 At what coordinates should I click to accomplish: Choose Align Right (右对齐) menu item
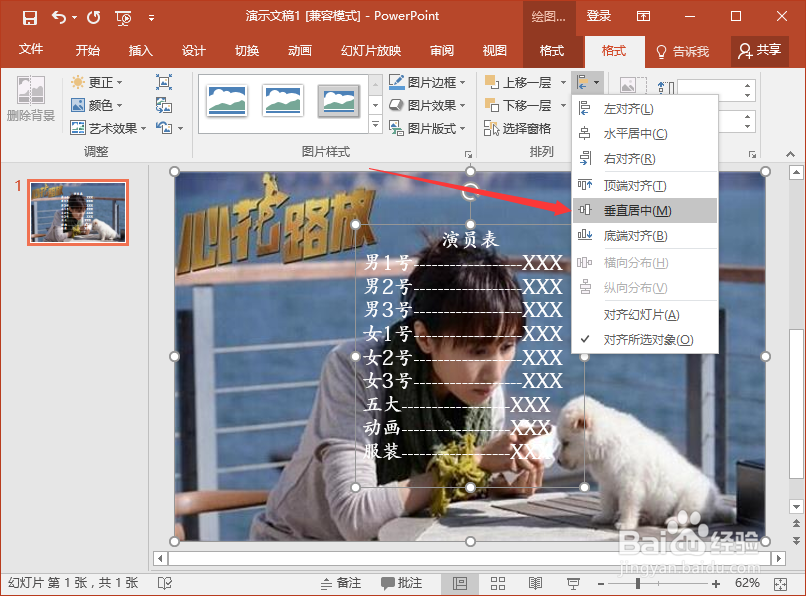645,159
